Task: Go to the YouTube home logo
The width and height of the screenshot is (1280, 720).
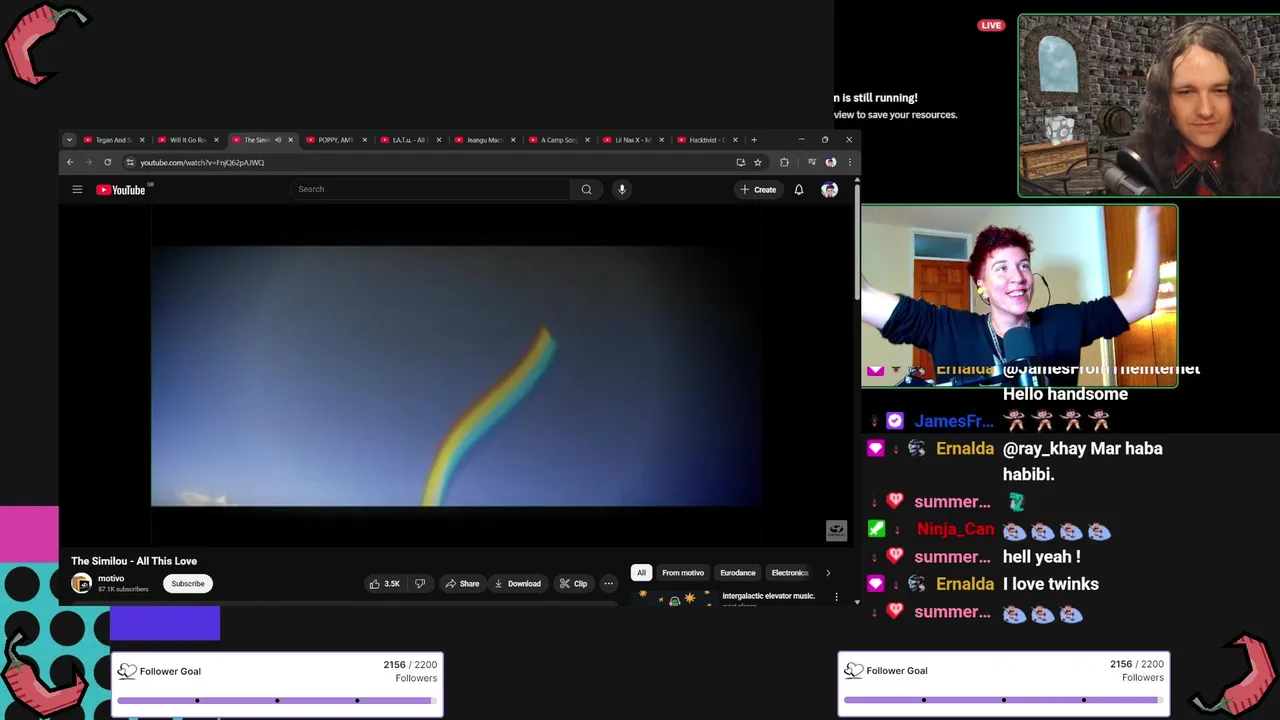Action: pyautogui.click(x=121, y=189)
